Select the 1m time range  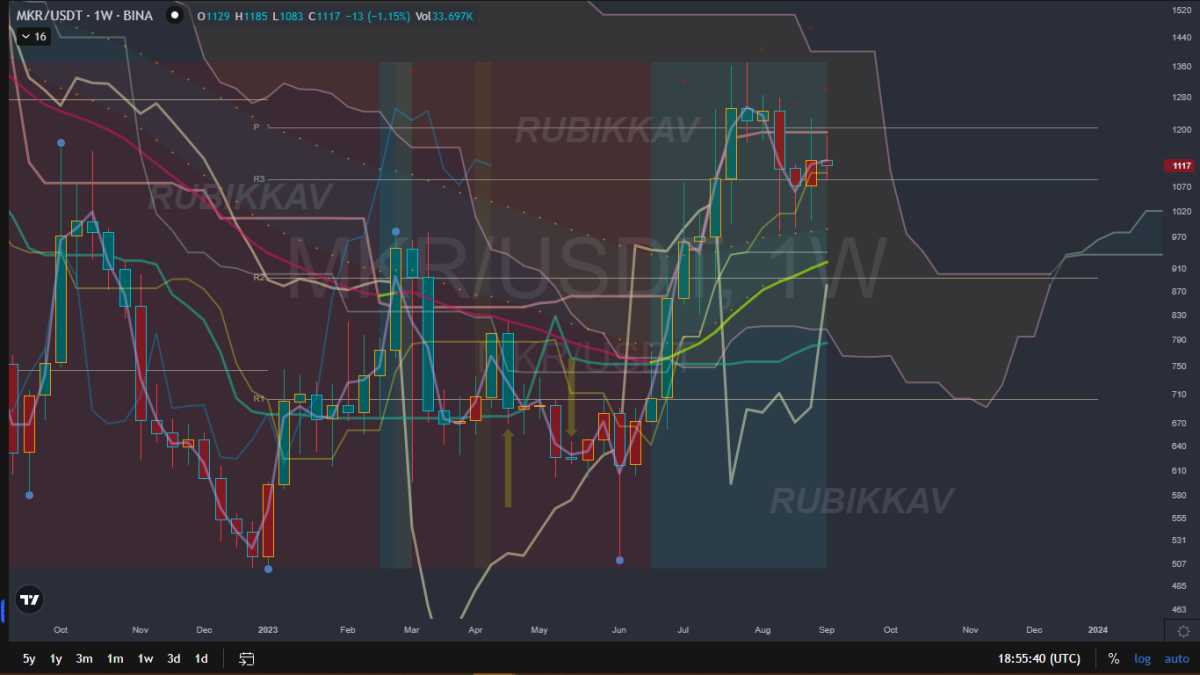pyautogui.click(x=115, y=659)
